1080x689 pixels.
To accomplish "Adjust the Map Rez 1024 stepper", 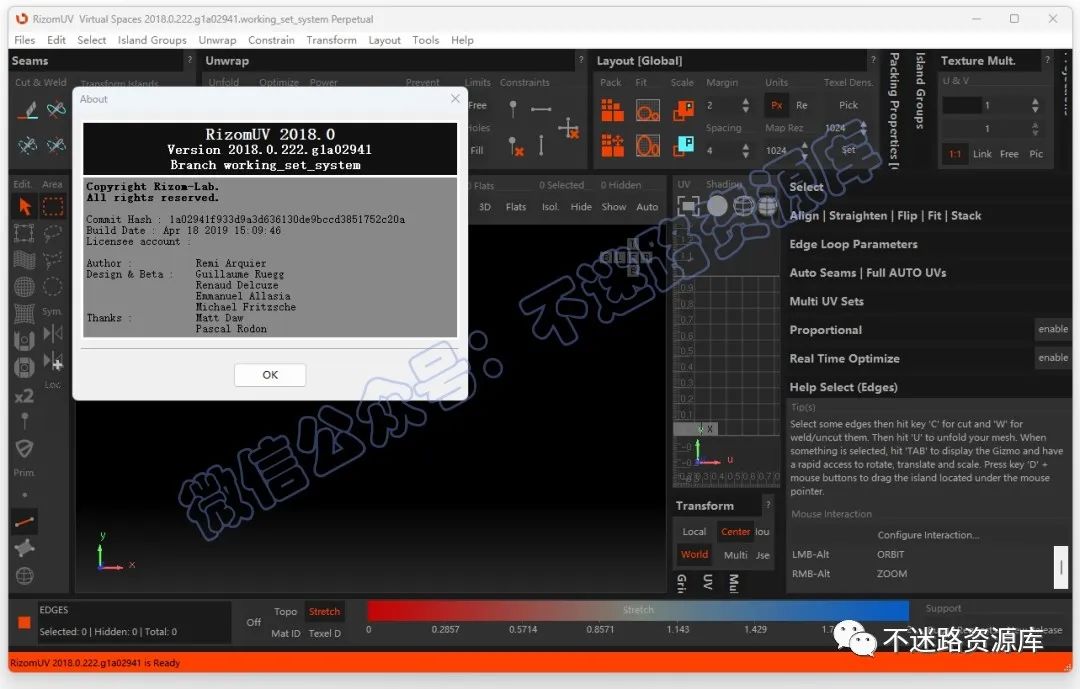I will click(804, 149).
